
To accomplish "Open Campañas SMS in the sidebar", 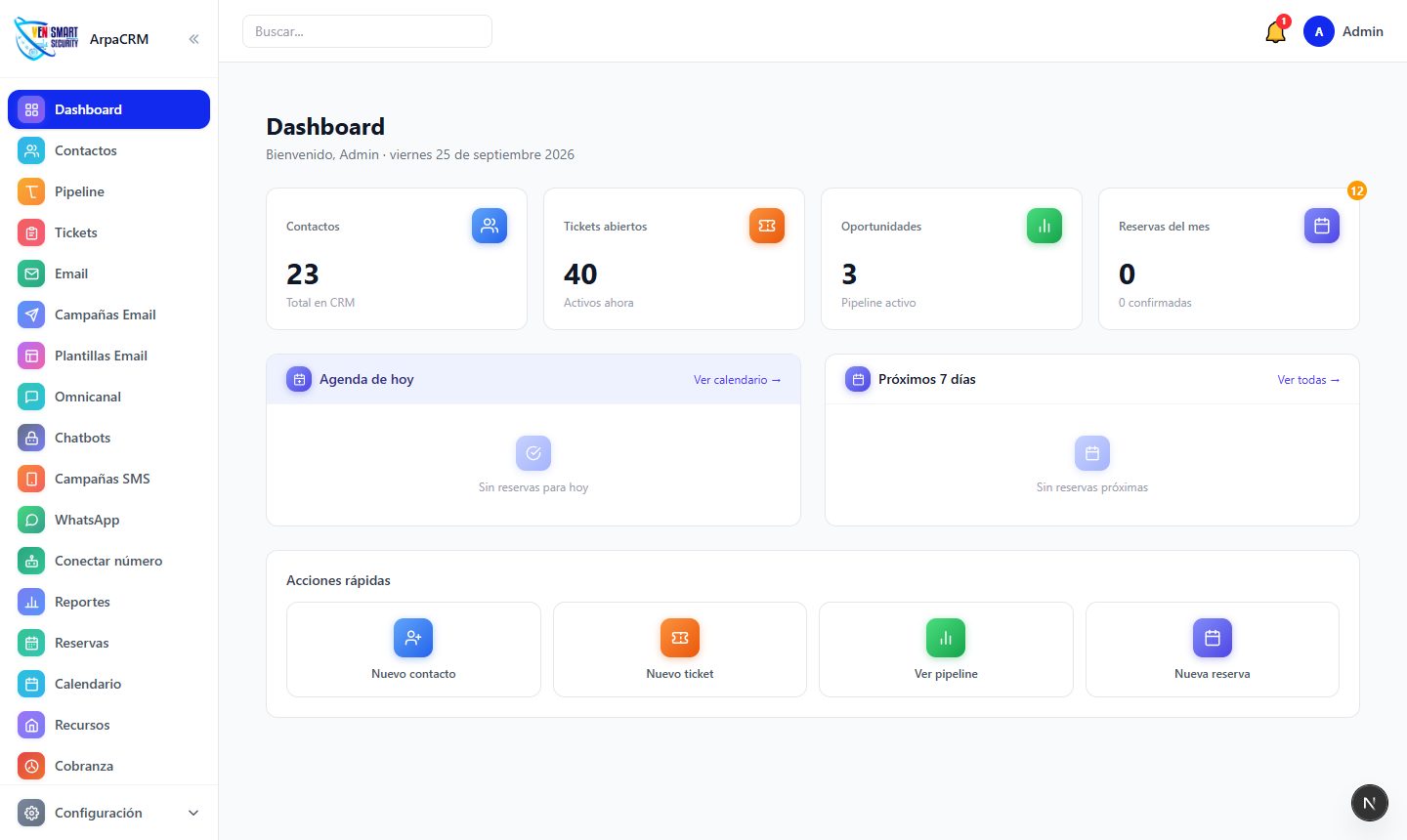I will [x=108, y=479].
